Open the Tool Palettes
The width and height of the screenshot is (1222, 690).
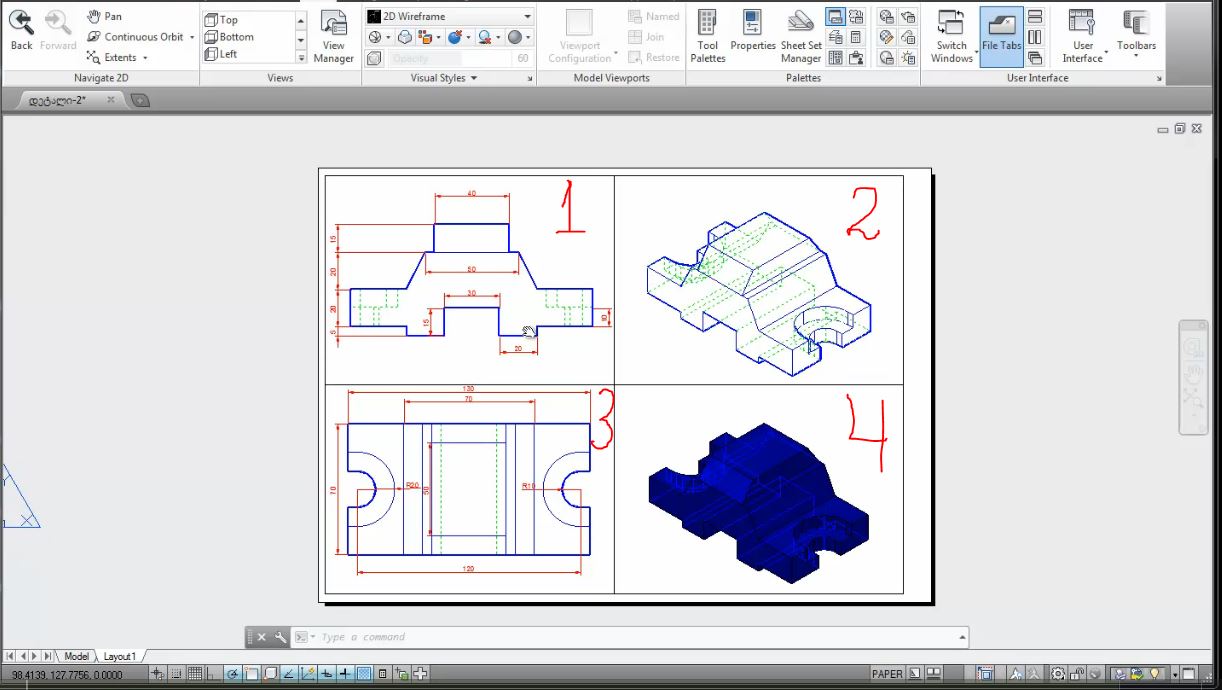(x=707, y=37)
